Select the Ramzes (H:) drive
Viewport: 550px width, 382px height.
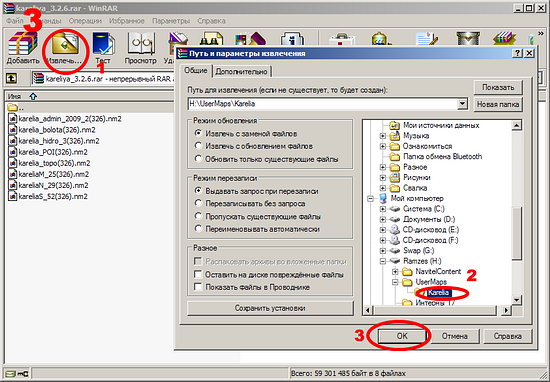pyautogui.click(x=422, y=261)
